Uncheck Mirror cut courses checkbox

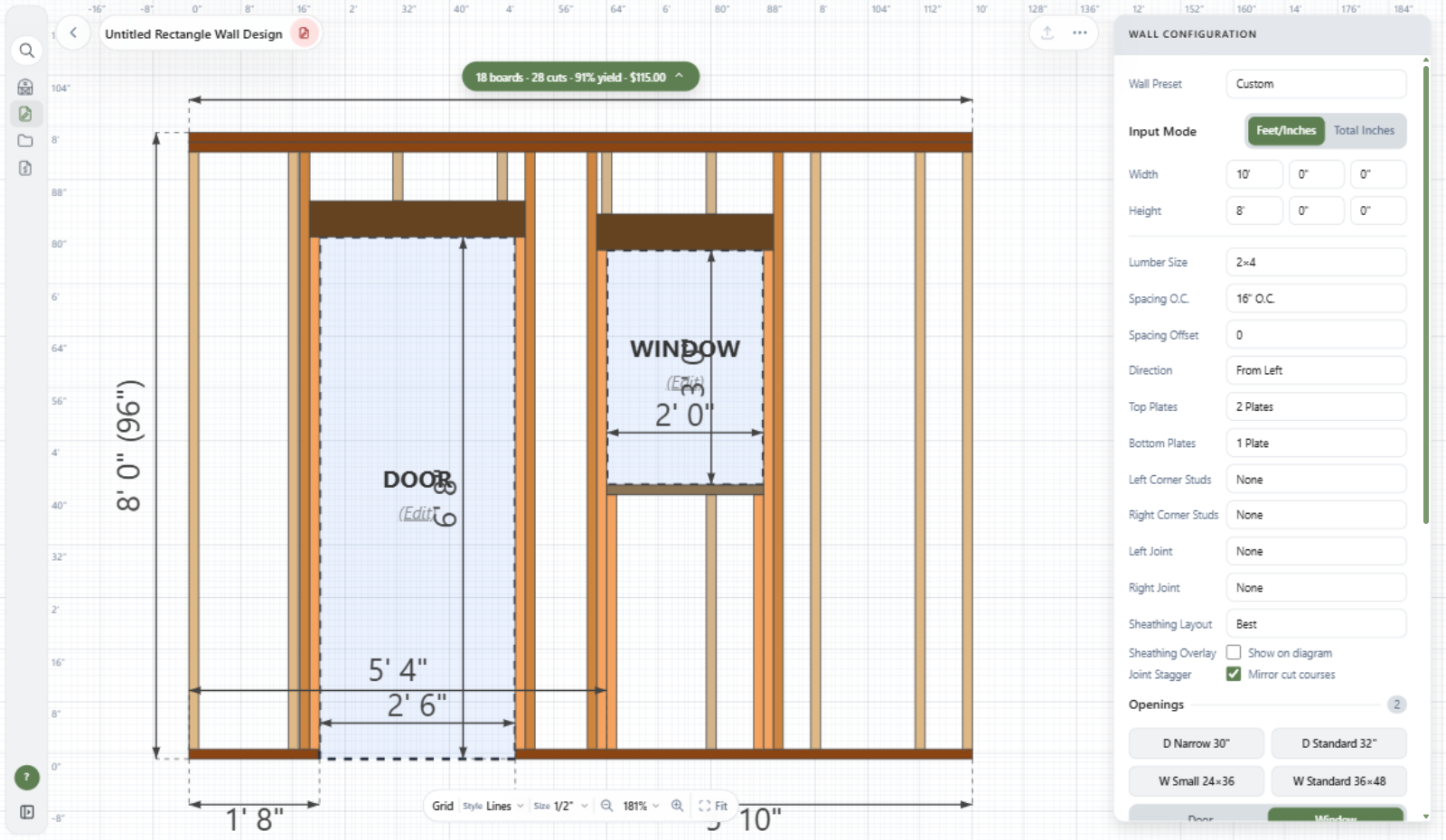click(x=1234, y=674)
